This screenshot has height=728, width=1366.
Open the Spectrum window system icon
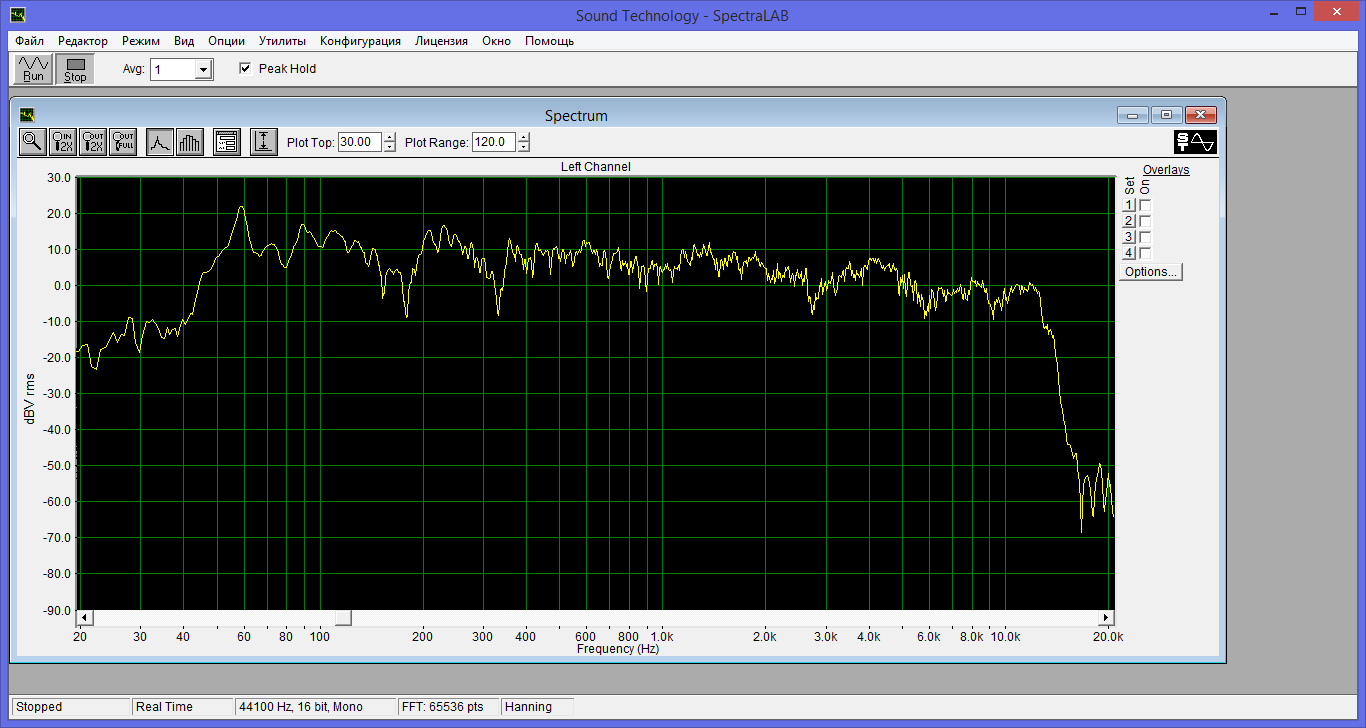tap(27, 115)
